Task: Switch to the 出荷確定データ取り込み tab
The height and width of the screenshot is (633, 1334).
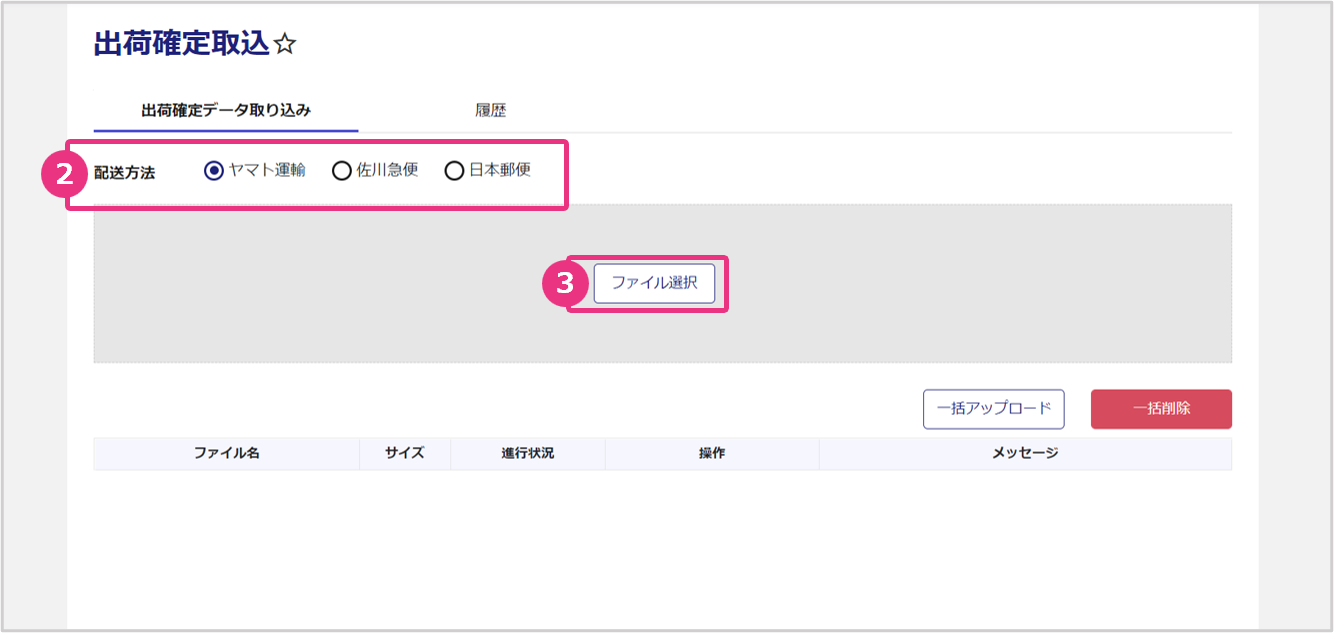Action: 226,111
